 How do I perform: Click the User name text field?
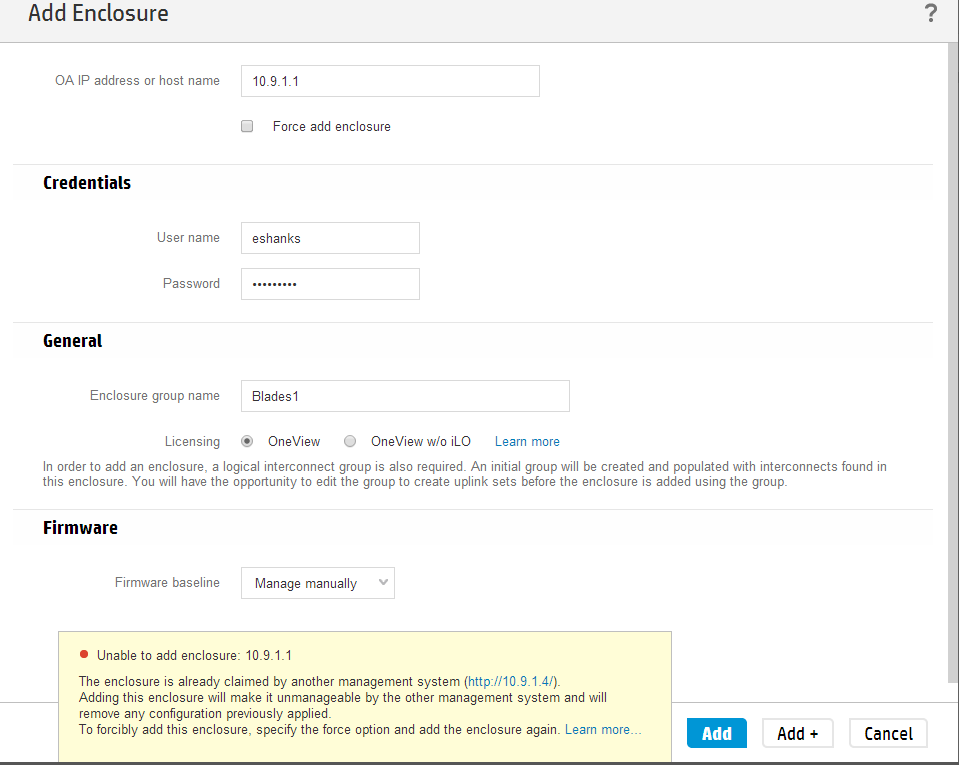tap(330, 238)
